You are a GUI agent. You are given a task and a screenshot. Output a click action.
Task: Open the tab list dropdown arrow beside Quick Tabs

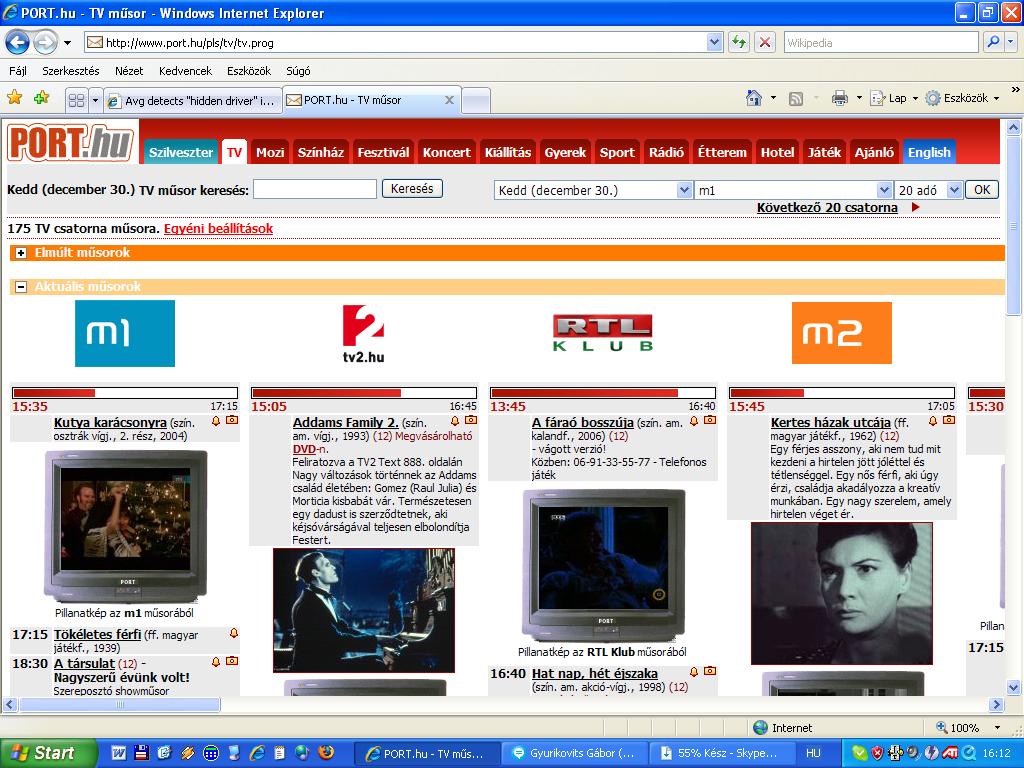point(95,101)
